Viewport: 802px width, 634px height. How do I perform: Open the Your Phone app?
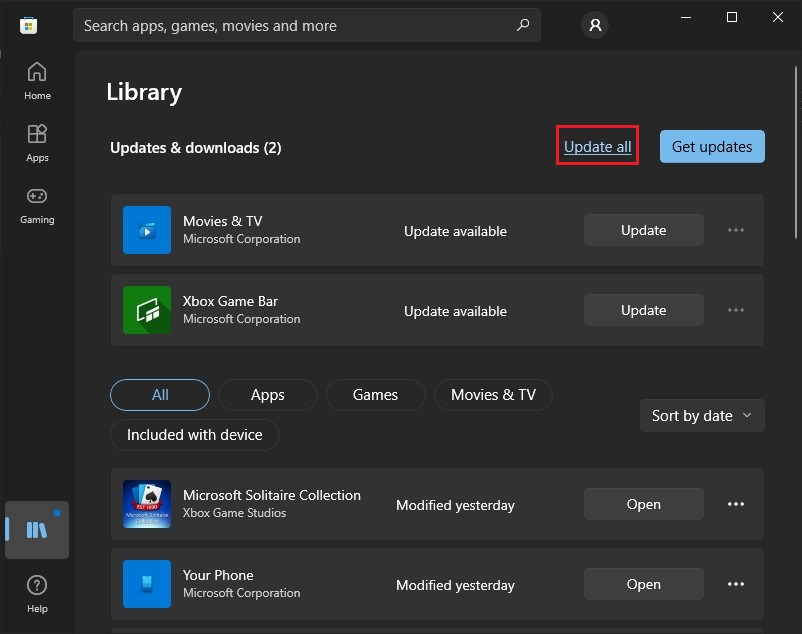[643, 584]
